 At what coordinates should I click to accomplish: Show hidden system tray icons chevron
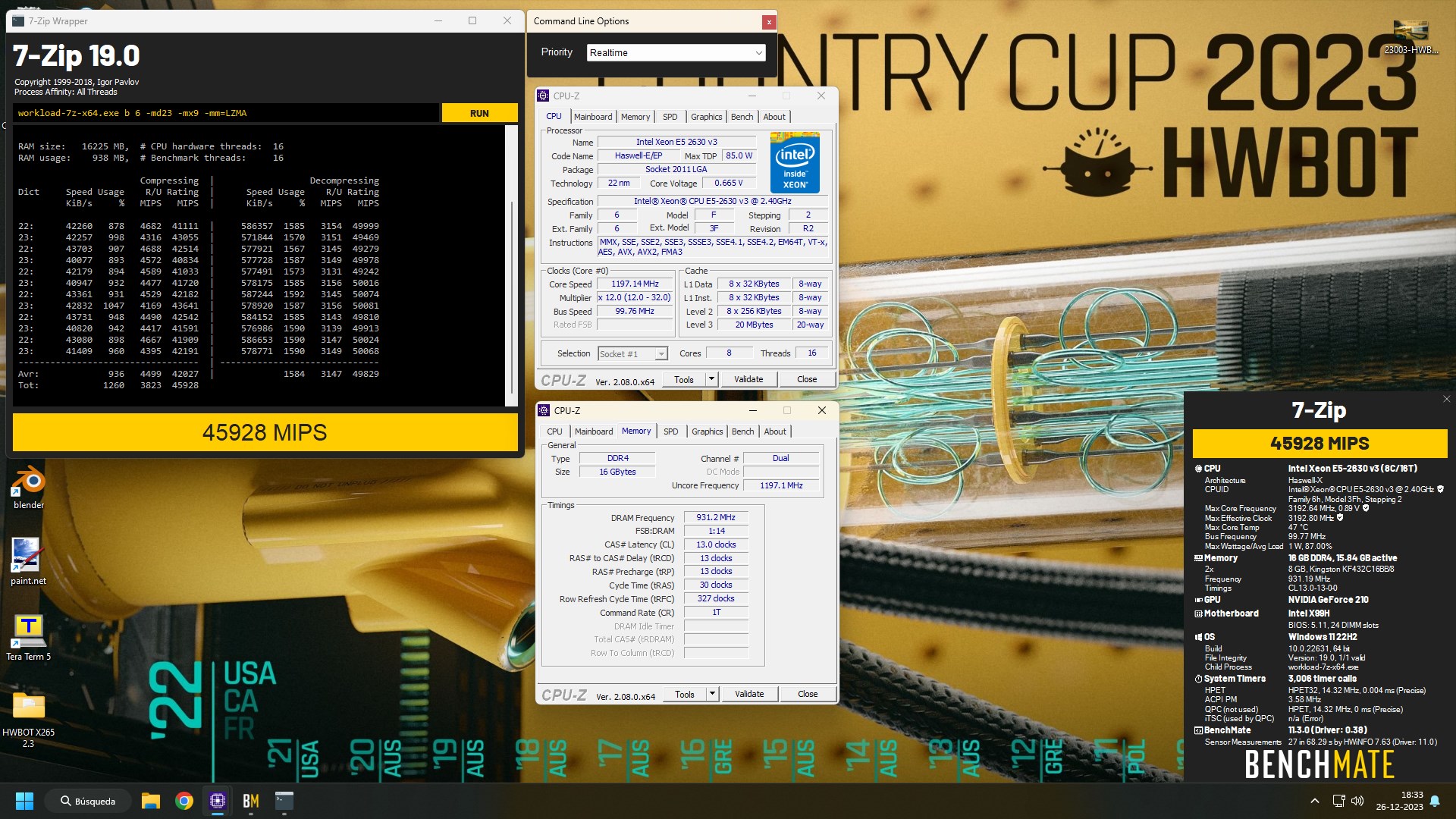[x=1315, y=801]
